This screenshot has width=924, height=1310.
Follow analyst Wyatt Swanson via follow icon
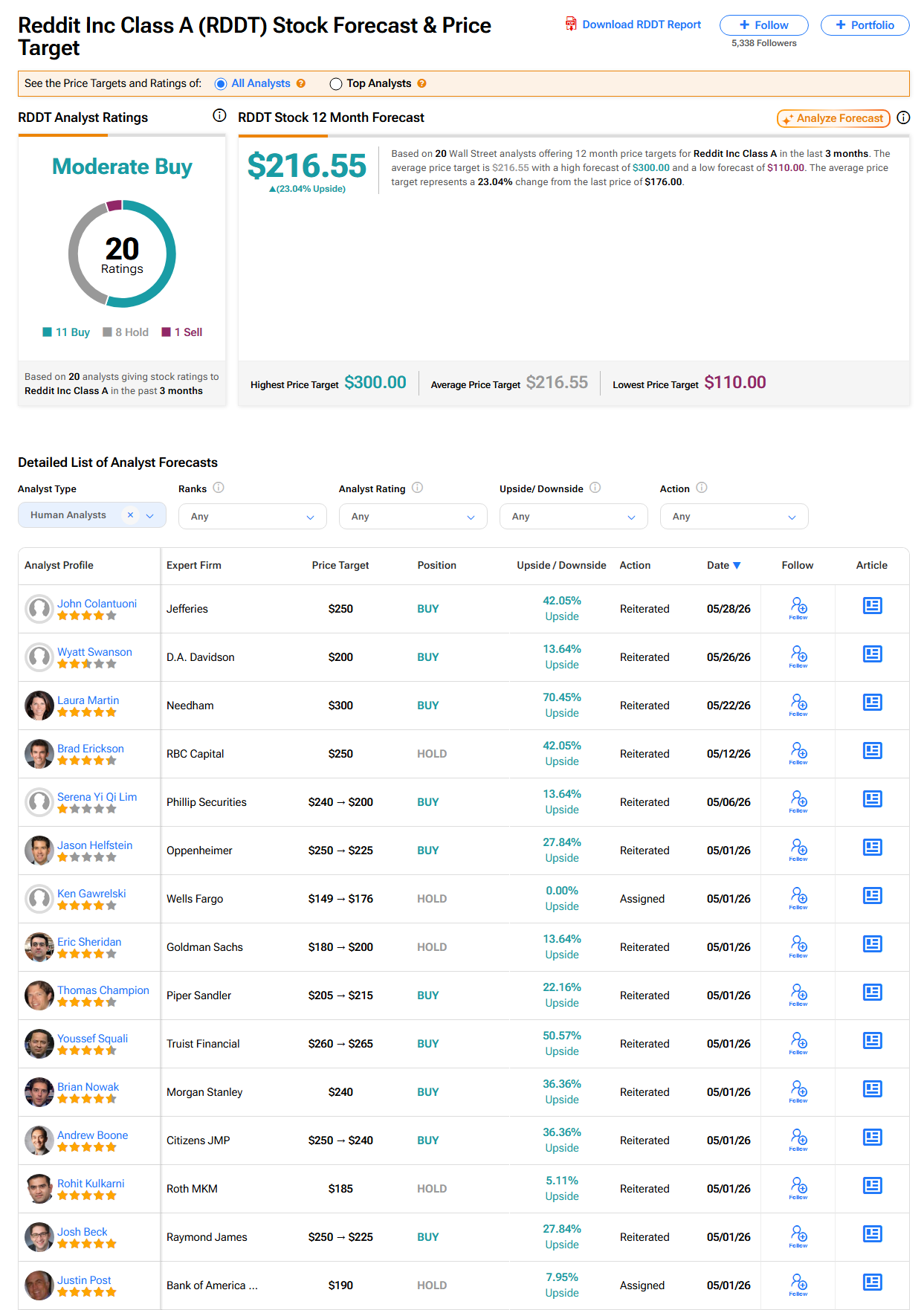(798, 656)
